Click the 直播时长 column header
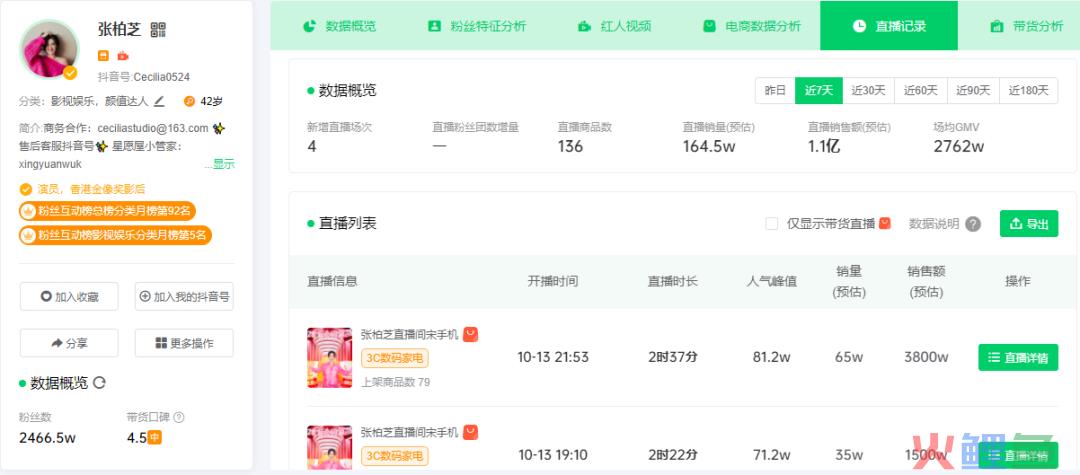 [673, 281]
